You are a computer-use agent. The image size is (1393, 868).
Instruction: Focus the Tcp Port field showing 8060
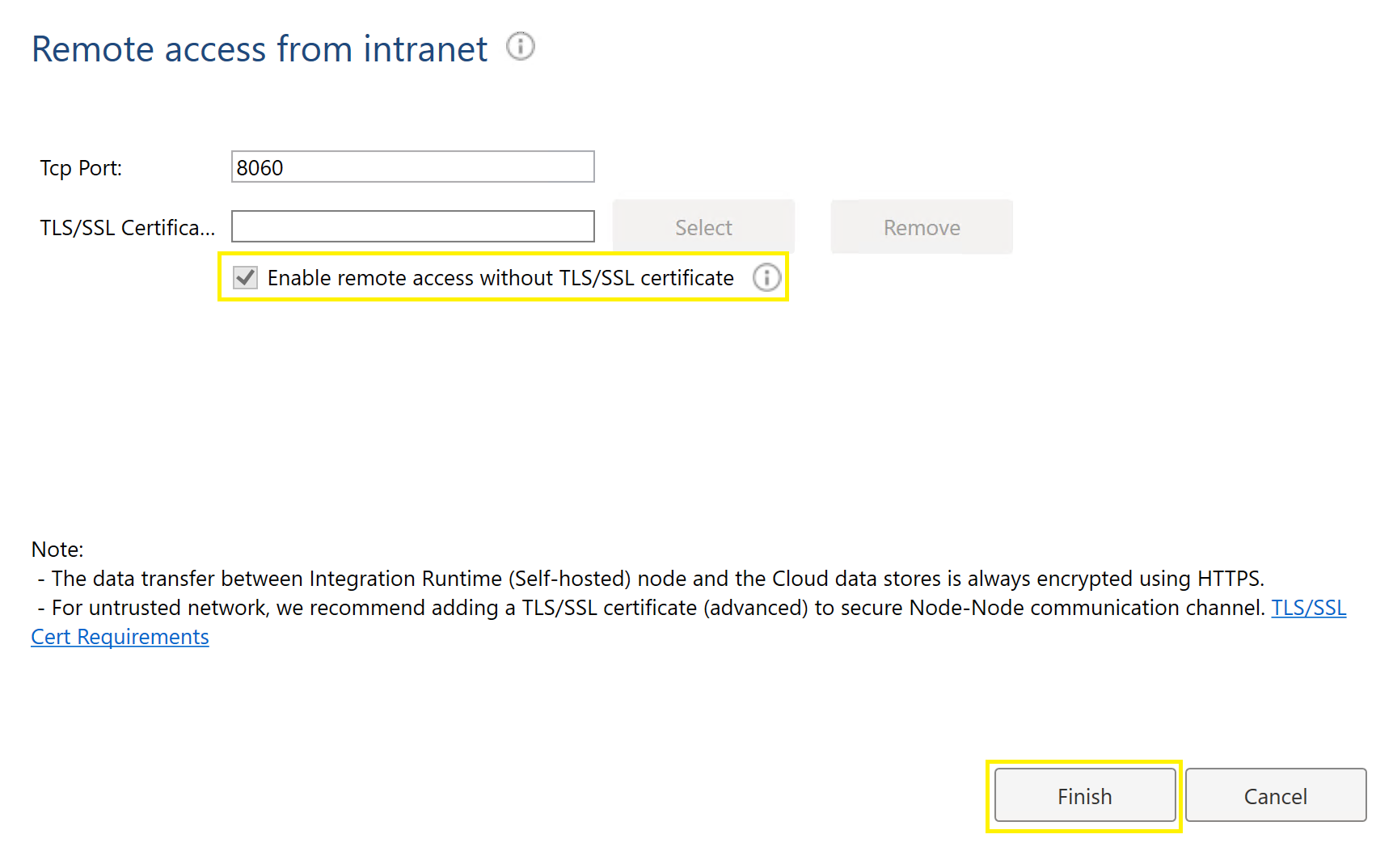coord(413,167)
